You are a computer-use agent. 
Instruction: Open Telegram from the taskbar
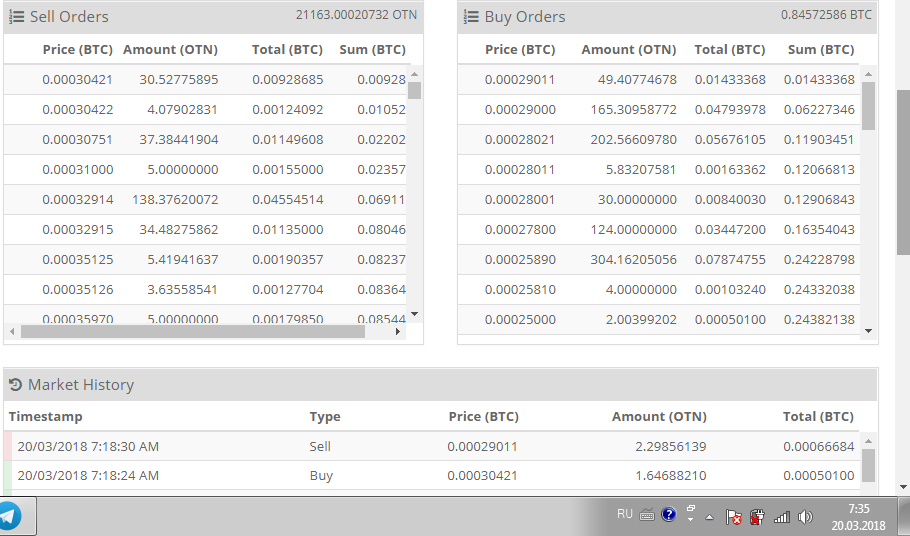[9, 516]
